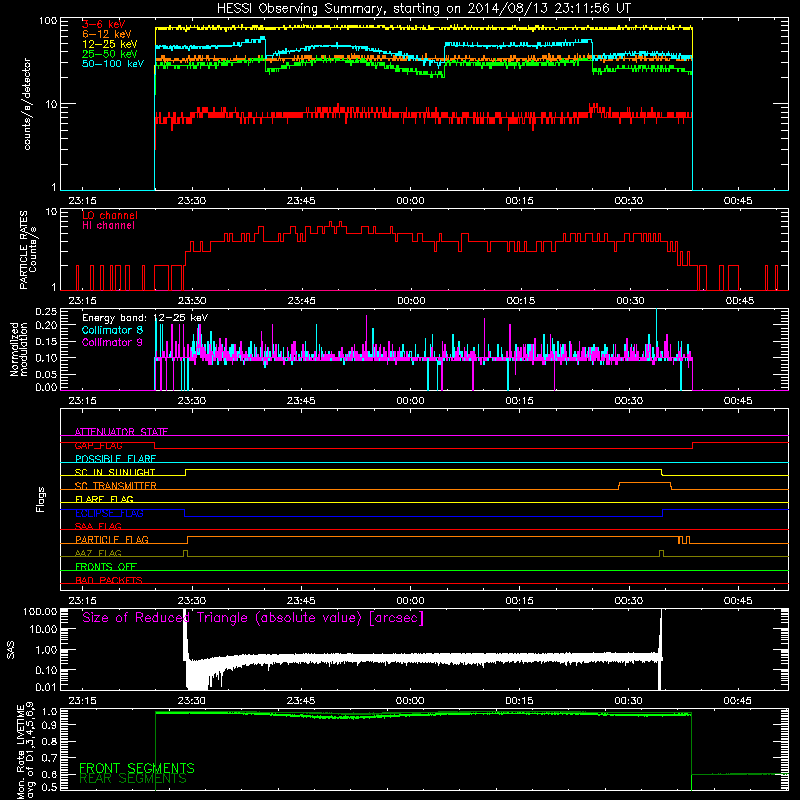Select the REAR SEGMENTS legend label
Viewport: 800px width, 800px height.
133,779
